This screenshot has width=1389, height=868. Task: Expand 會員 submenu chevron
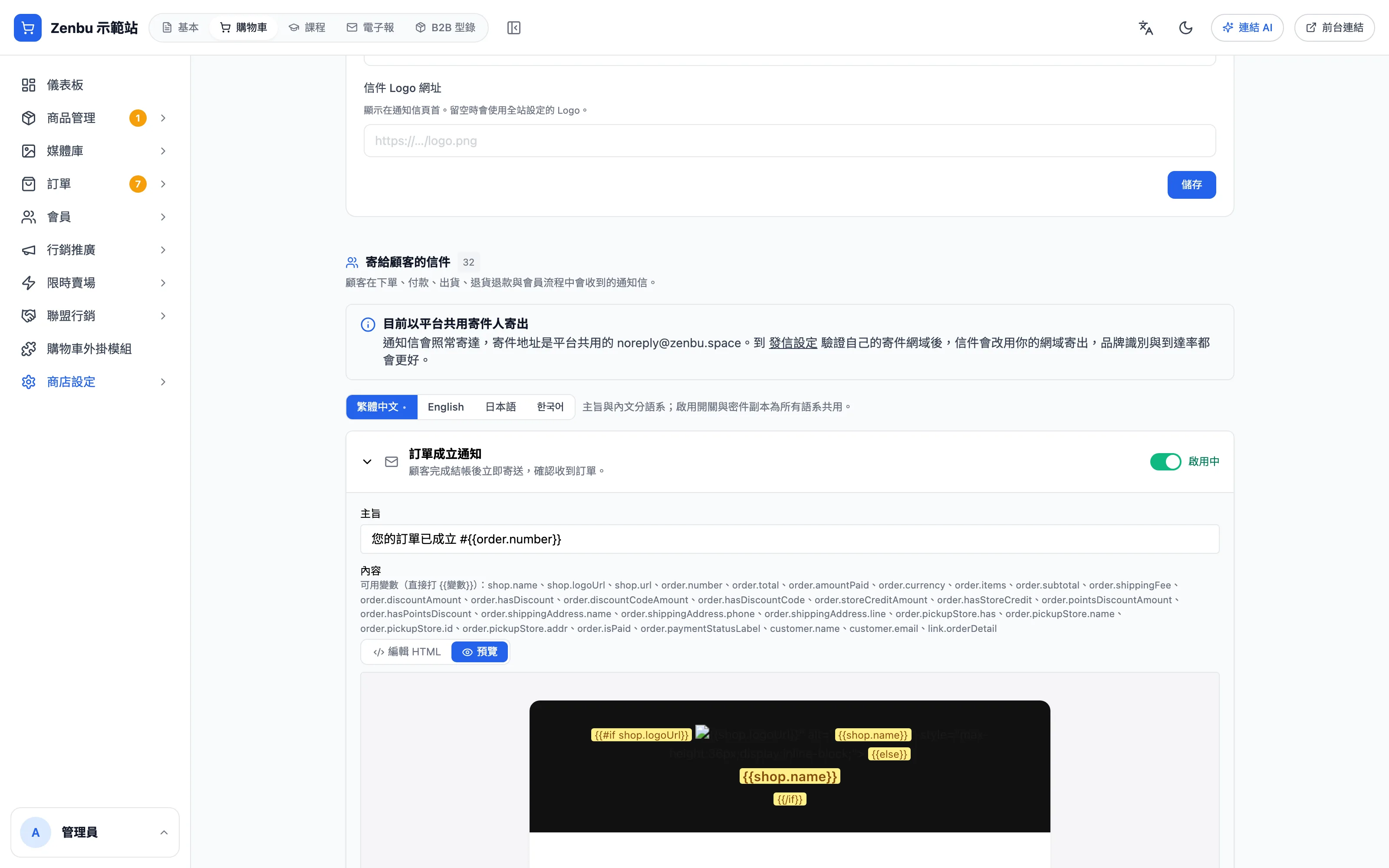click(x=163, y=217)
